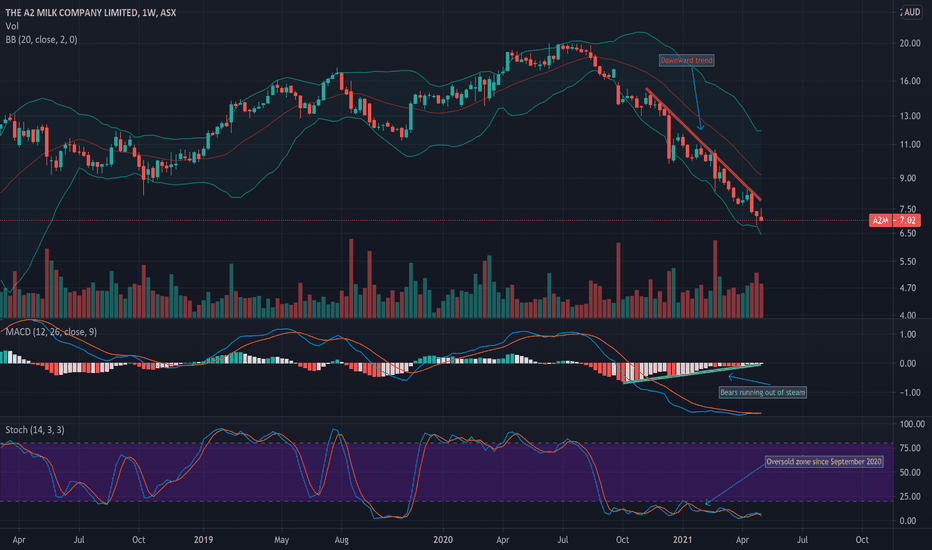Click the Stoch axis value 100.00

pyautogui.click(x=912, y=424)
